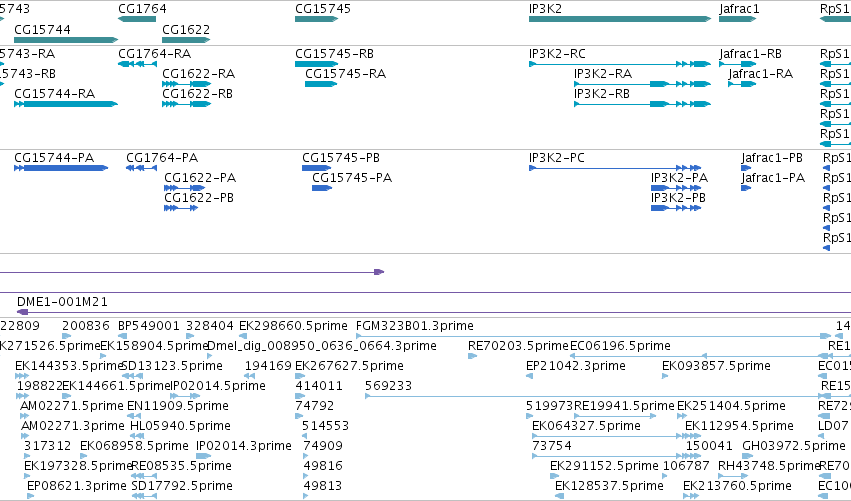Select the CG15744-PA protein label
This screenshot has width=851, height=501.
point(54,158)
